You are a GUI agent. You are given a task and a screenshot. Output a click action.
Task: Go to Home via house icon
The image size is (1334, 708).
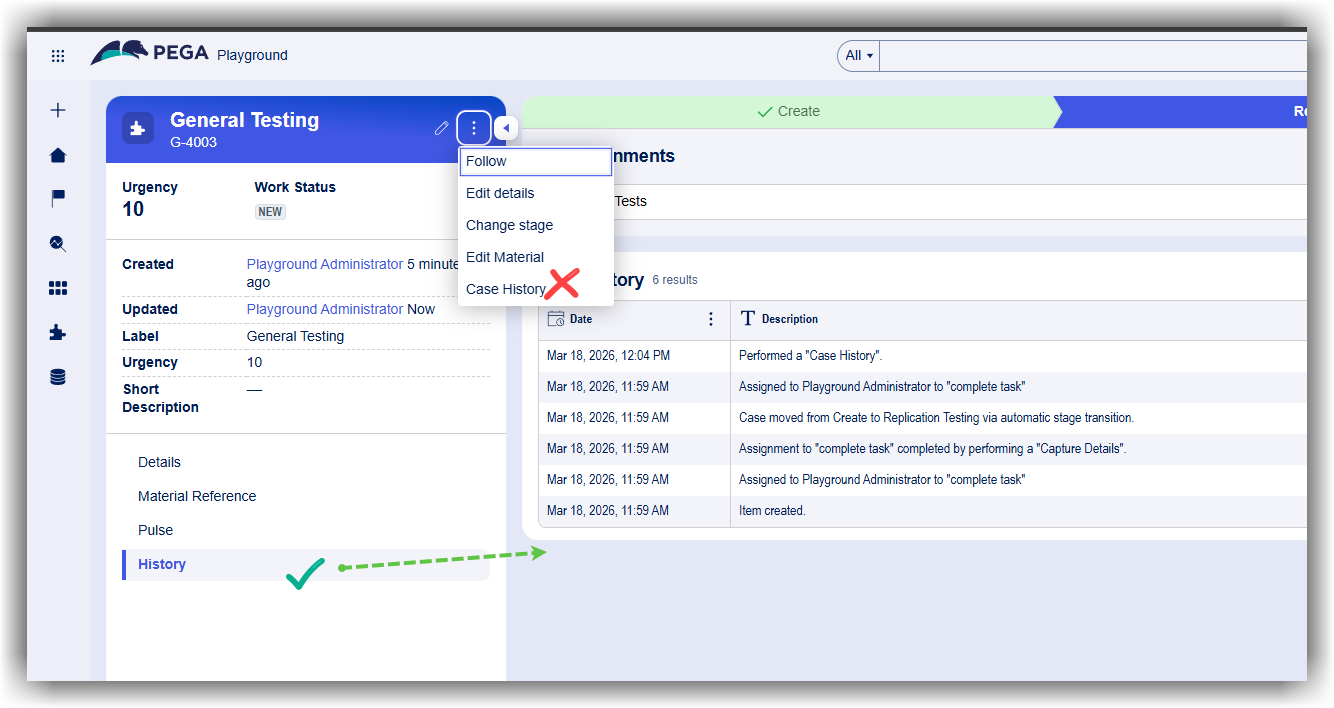tap(58, 155)
